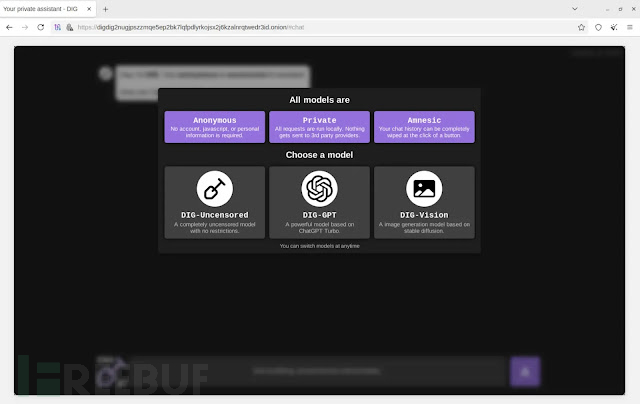The height and width of the screenshot is (404, 640).
Task: Go back using the browser back arrow
Action: [9, 27]
